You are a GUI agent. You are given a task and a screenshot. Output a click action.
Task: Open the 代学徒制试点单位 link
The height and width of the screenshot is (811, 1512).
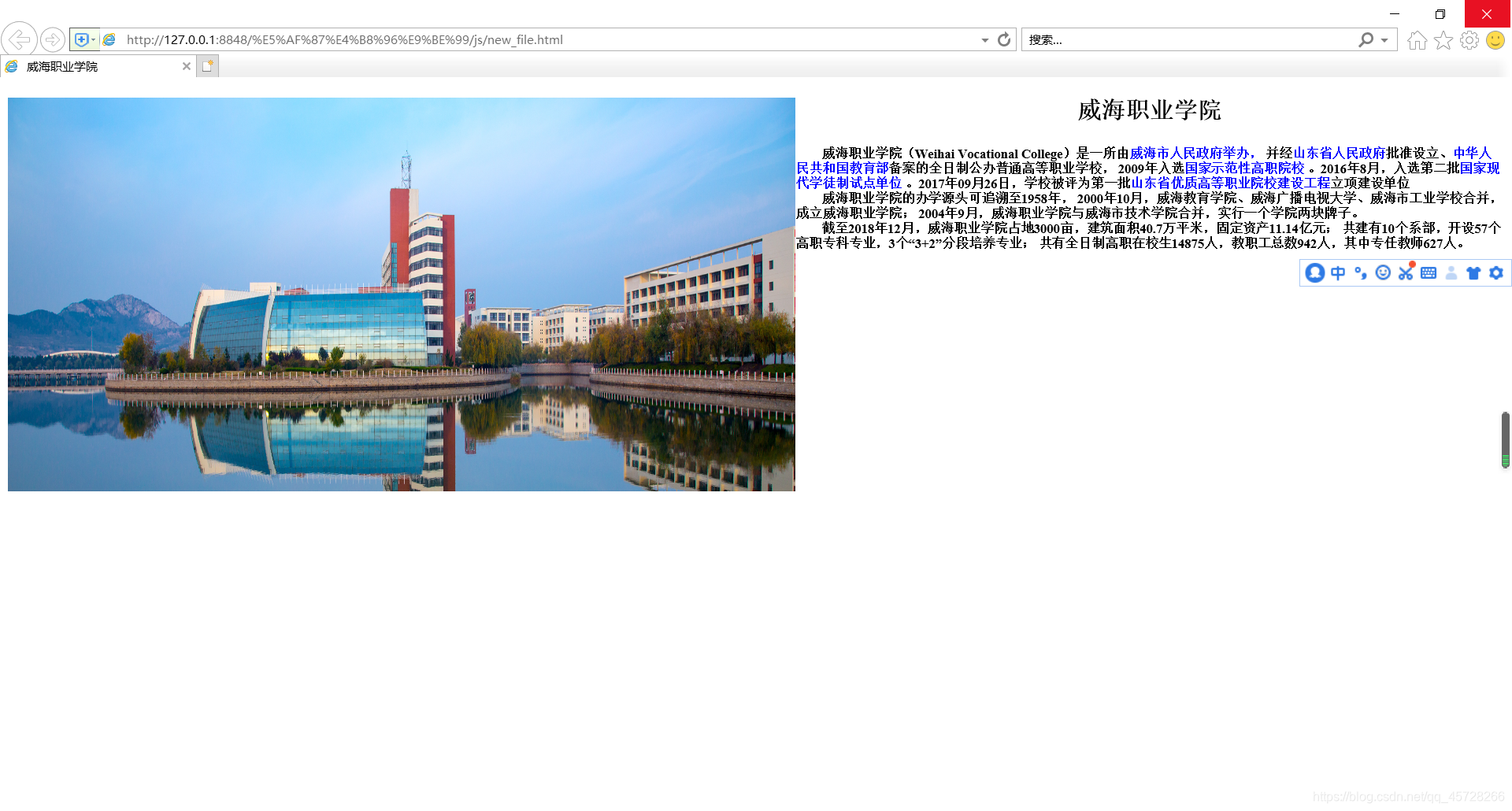(849, 183)
